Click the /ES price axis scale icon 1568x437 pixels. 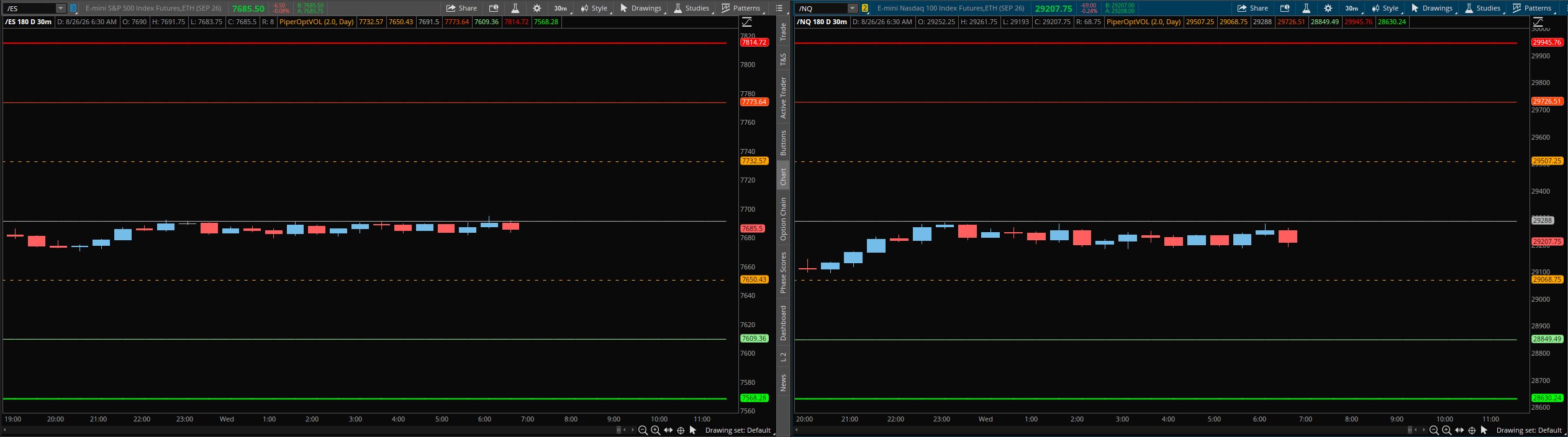(747, 22)
